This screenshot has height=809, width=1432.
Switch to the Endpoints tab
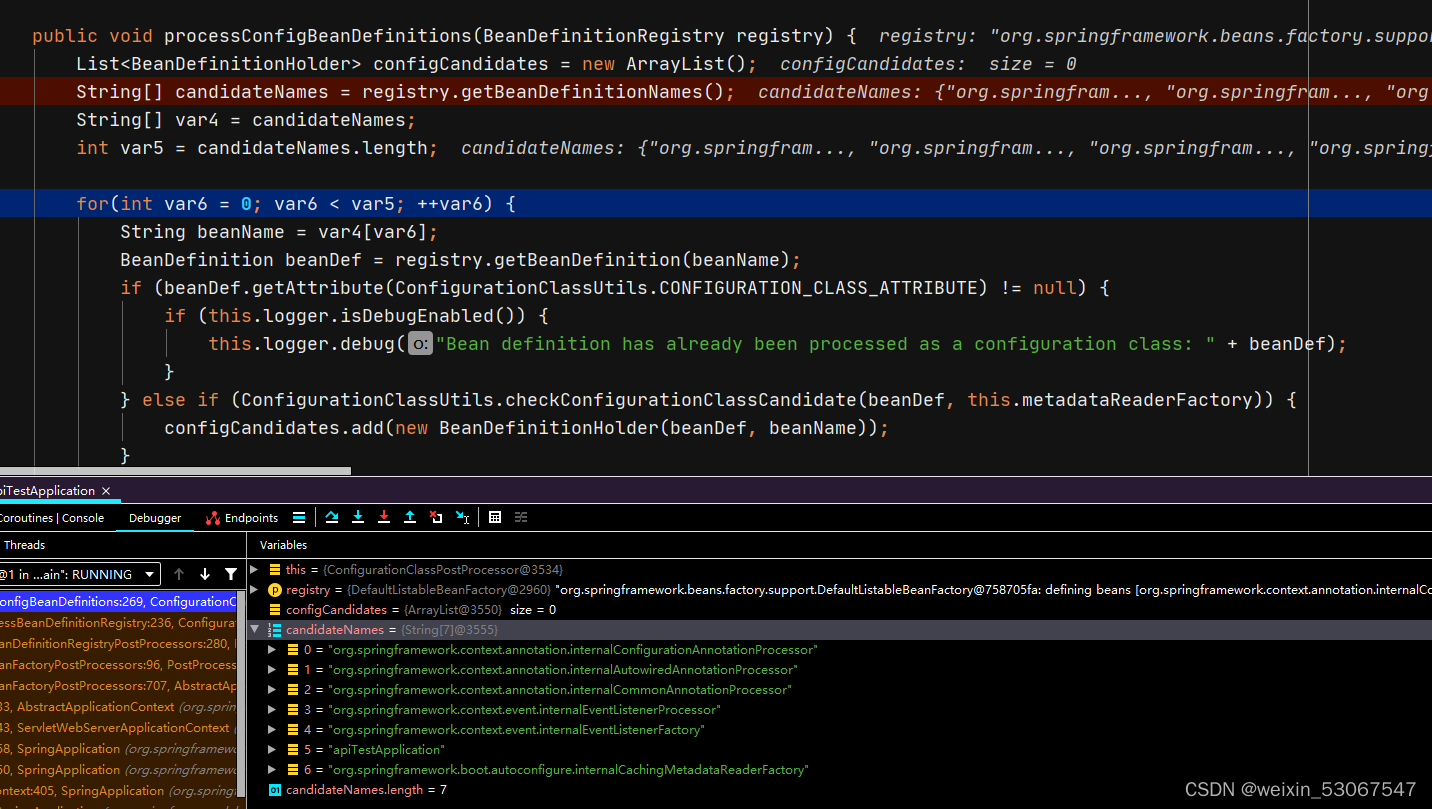242,518
